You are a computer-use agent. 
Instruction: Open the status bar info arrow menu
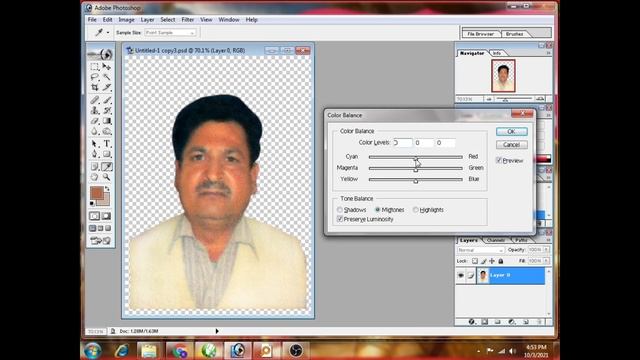point(217,331)
